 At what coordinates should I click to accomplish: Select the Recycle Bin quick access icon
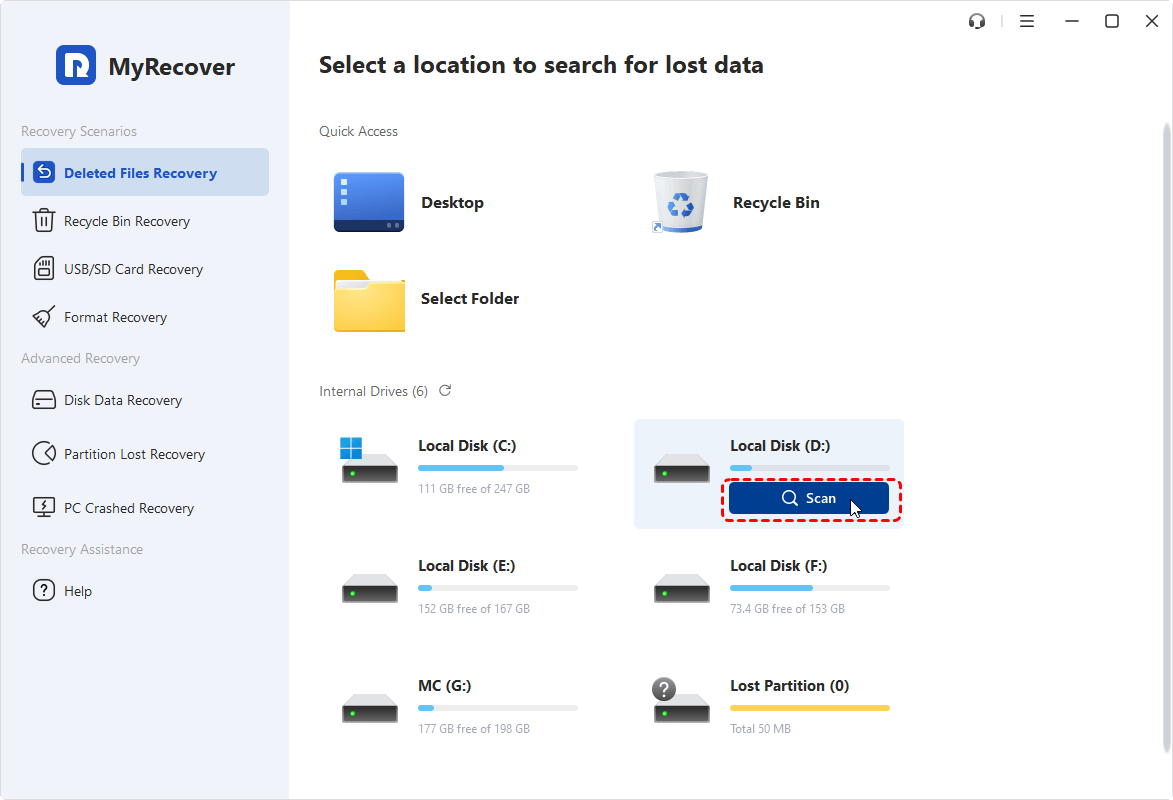pos(680,202)
